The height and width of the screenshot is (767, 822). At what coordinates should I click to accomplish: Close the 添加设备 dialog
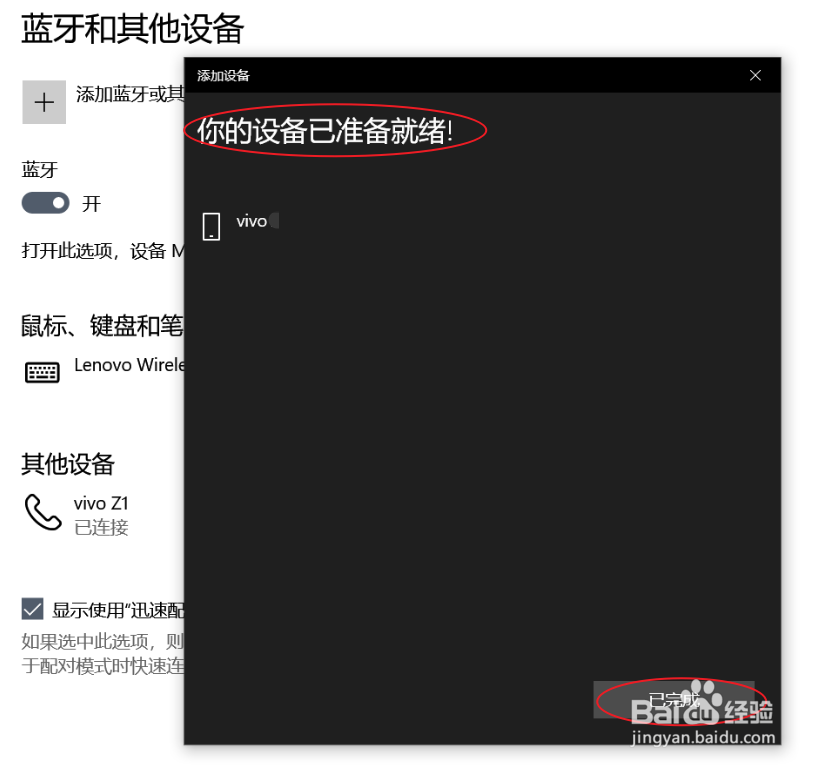[755, 75]
